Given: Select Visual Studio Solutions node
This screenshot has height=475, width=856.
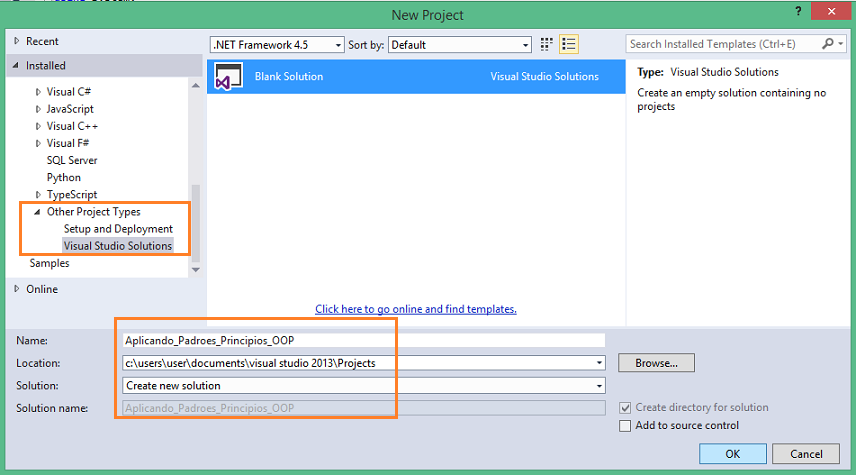Looking at the screenshot, I should point(118,246).
